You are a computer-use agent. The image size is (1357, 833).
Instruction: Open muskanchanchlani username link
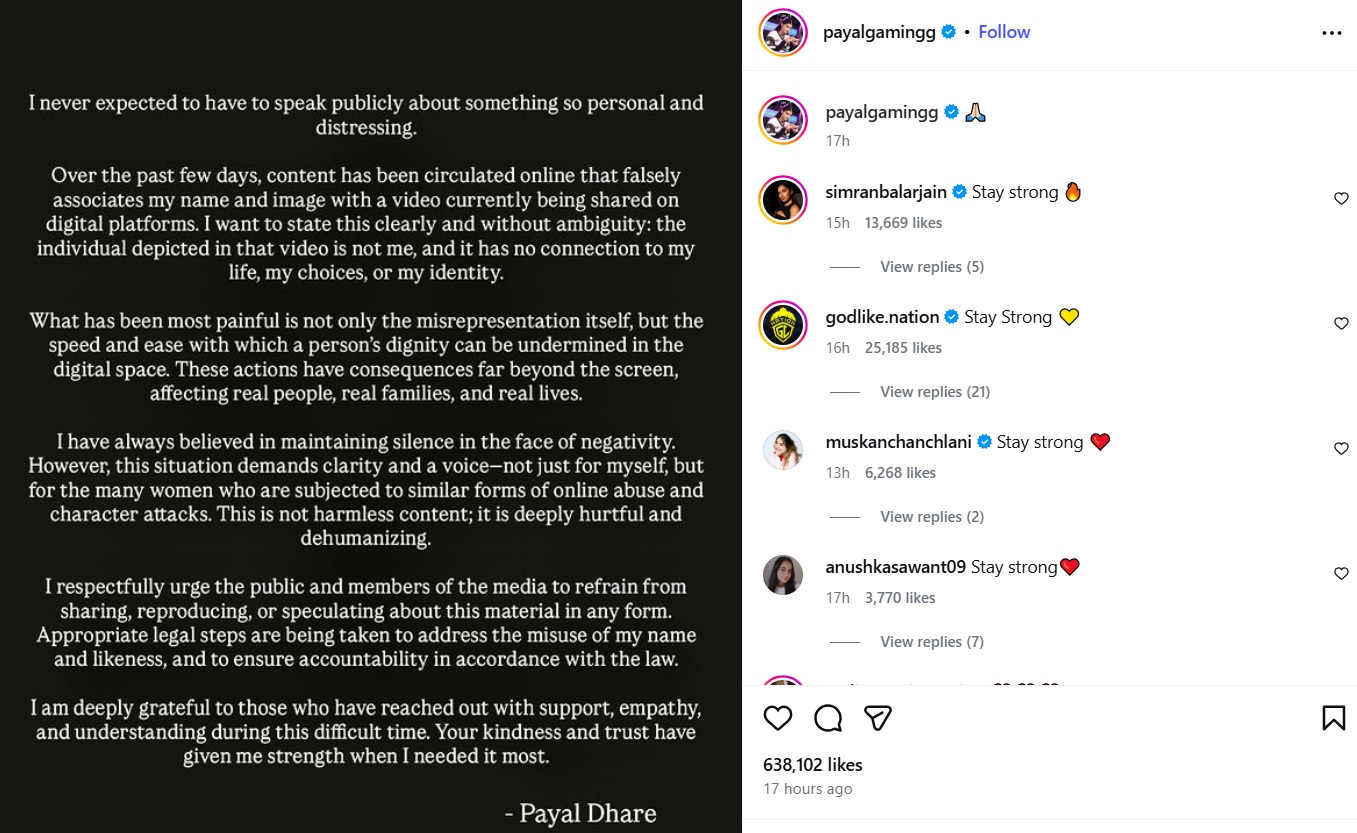898,442
